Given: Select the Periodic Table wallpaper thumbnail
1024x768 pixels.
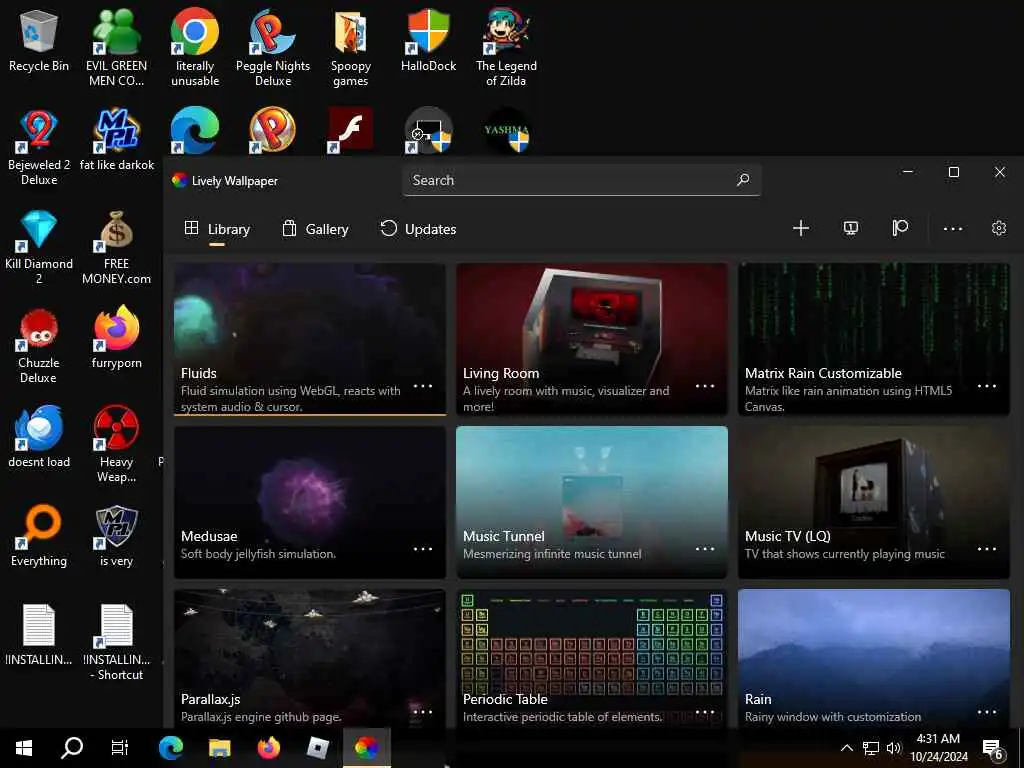Looking at the screenshot, I should pyautogui.click(x=592, y=658).
